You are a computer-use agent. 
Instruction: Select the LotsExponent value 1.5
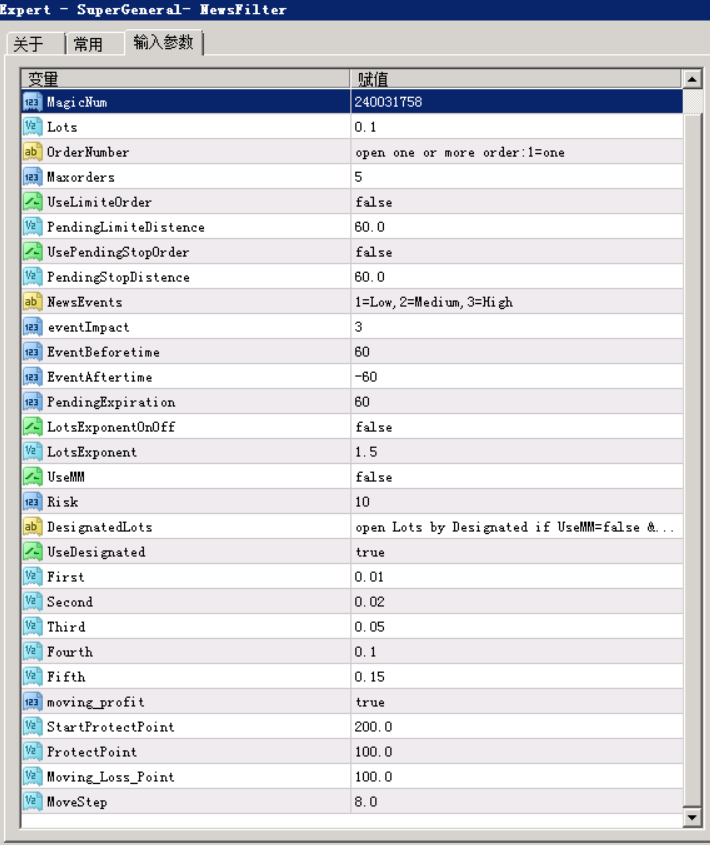tap(366, 452)
